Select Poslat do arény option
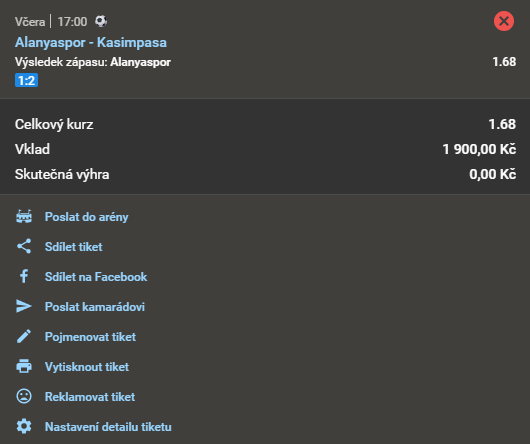 (x=87, y=217)
